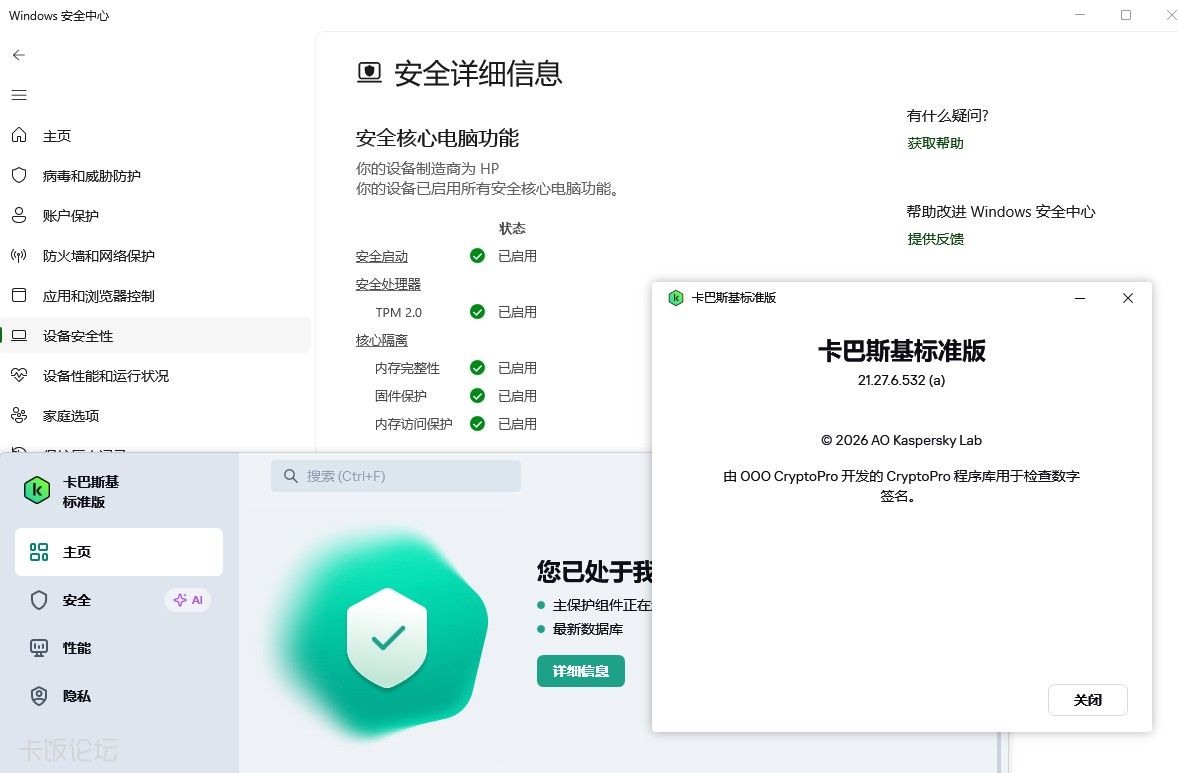This screenshot has width=1178, height=773.
Task: Select 主页 in Windows Security sidebar
Action: [x=57, y=136]
